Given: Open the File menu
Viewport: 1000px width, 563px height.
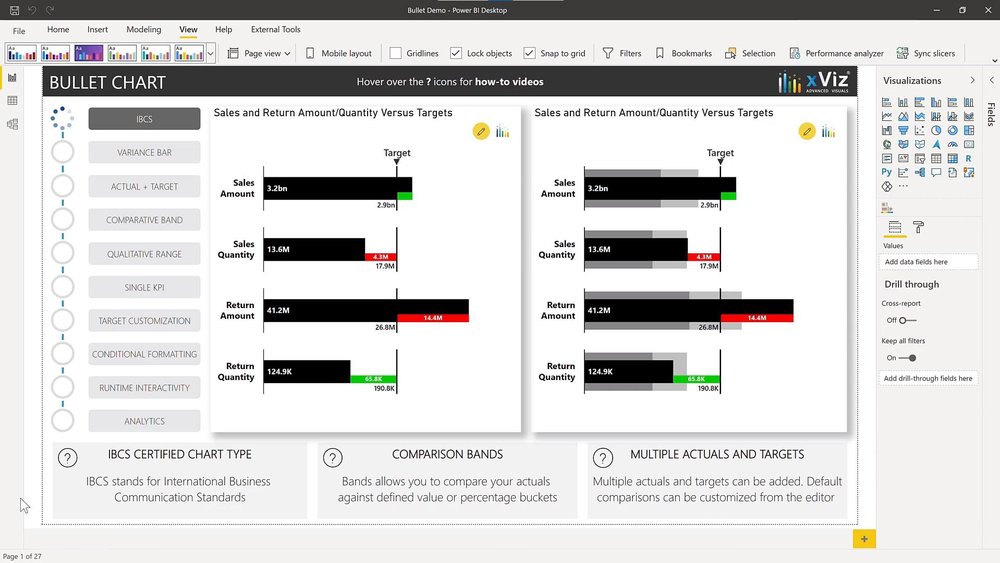Looking at the screenshot, I should 19,30.
